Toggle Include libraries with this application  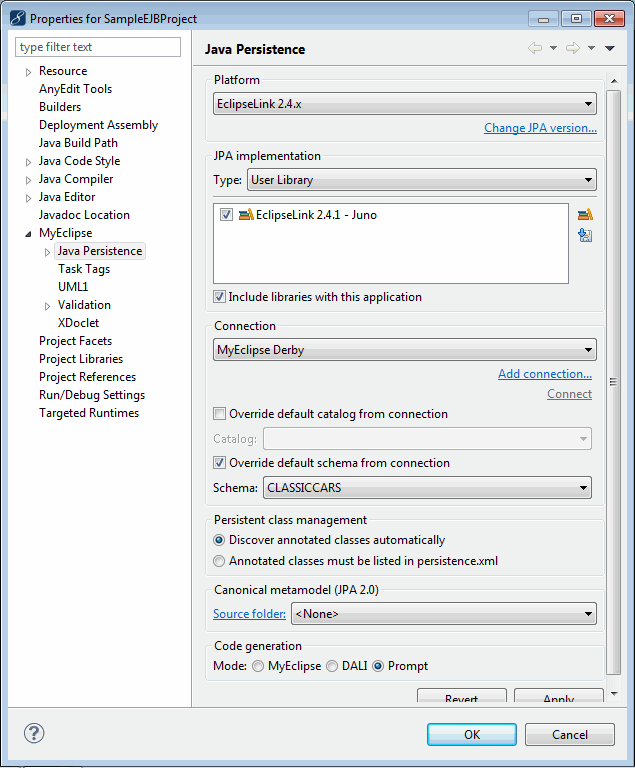point(220,297)
